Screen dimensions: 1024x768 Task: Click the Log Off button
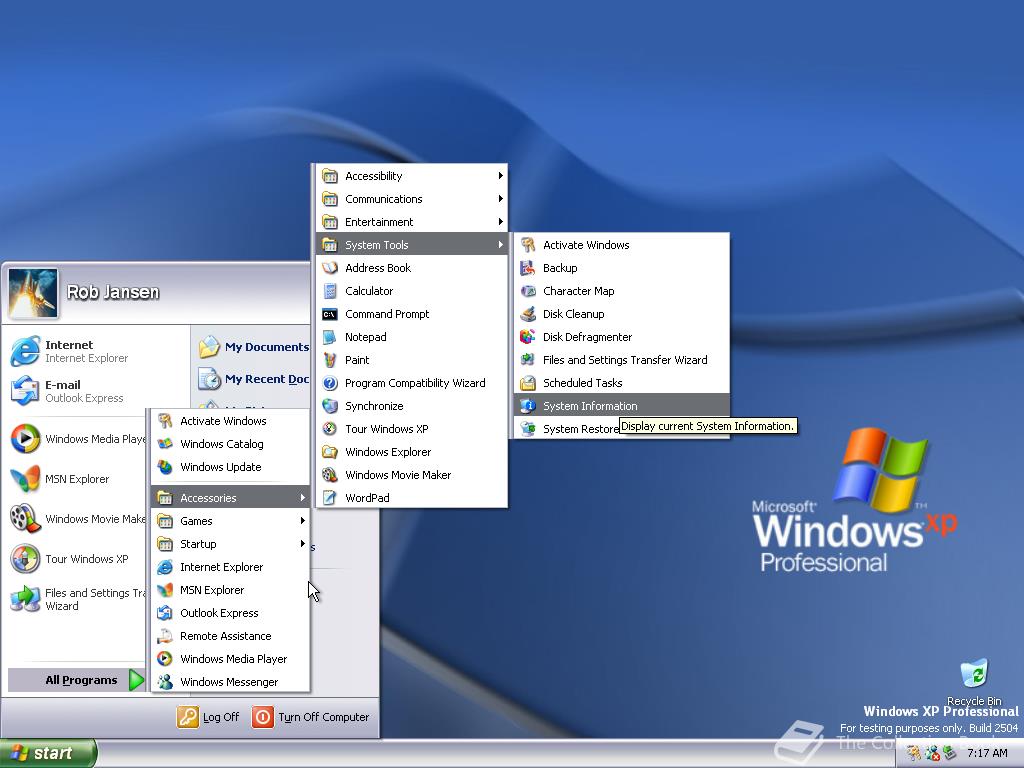[x=208, y=717]
